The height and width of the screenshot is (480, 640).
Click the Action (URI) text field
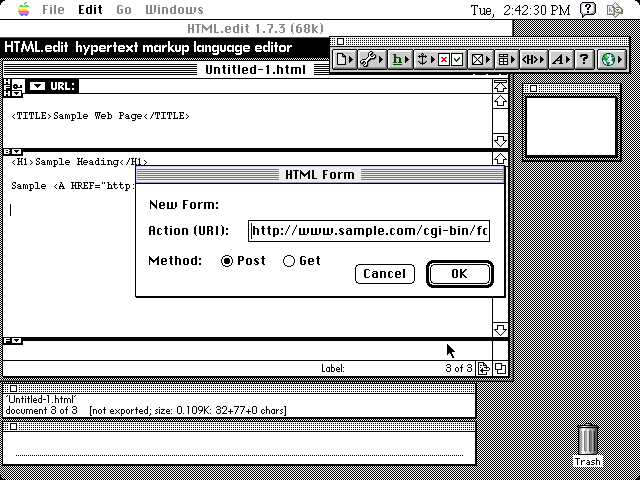[369, 231]
